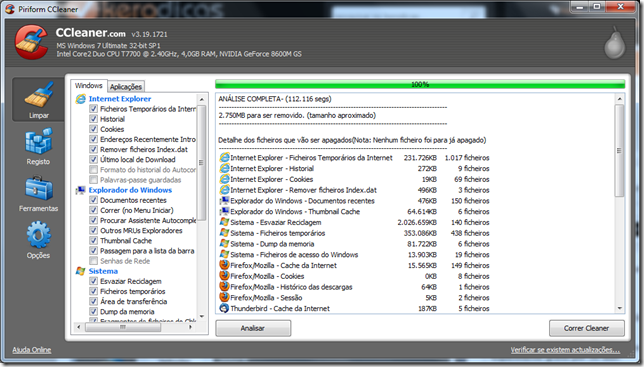Click results pane scroll down arrow
Viewport: 644px width, 367px height.
[620, 308]
